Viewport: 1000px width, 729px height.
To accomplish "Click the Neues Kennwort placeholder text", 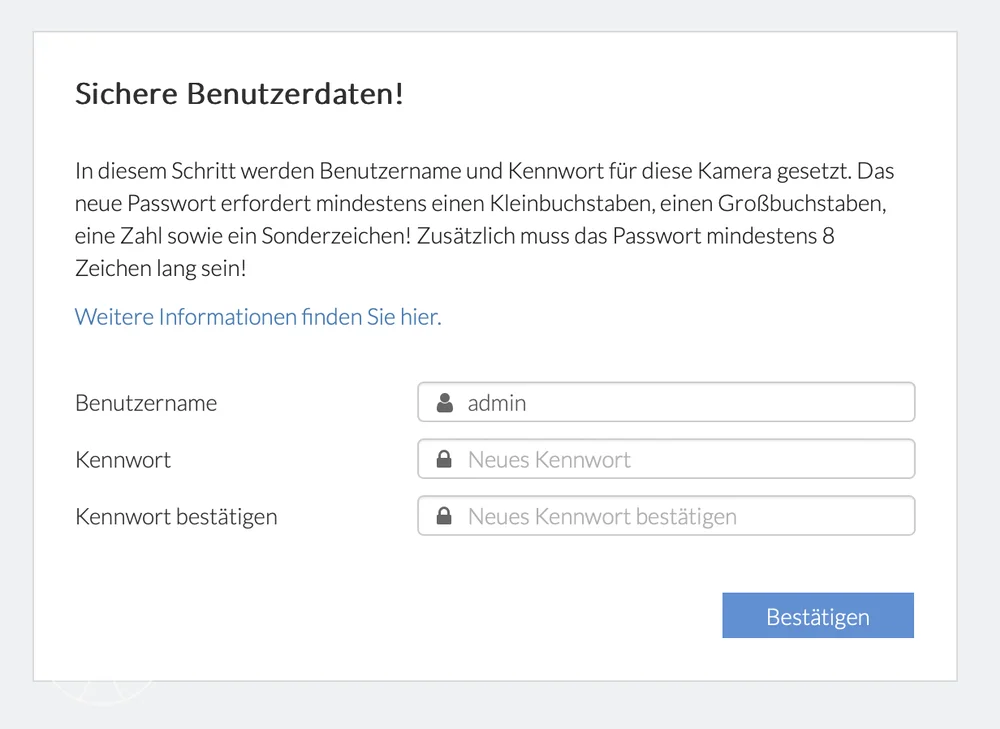I will 549,460.
